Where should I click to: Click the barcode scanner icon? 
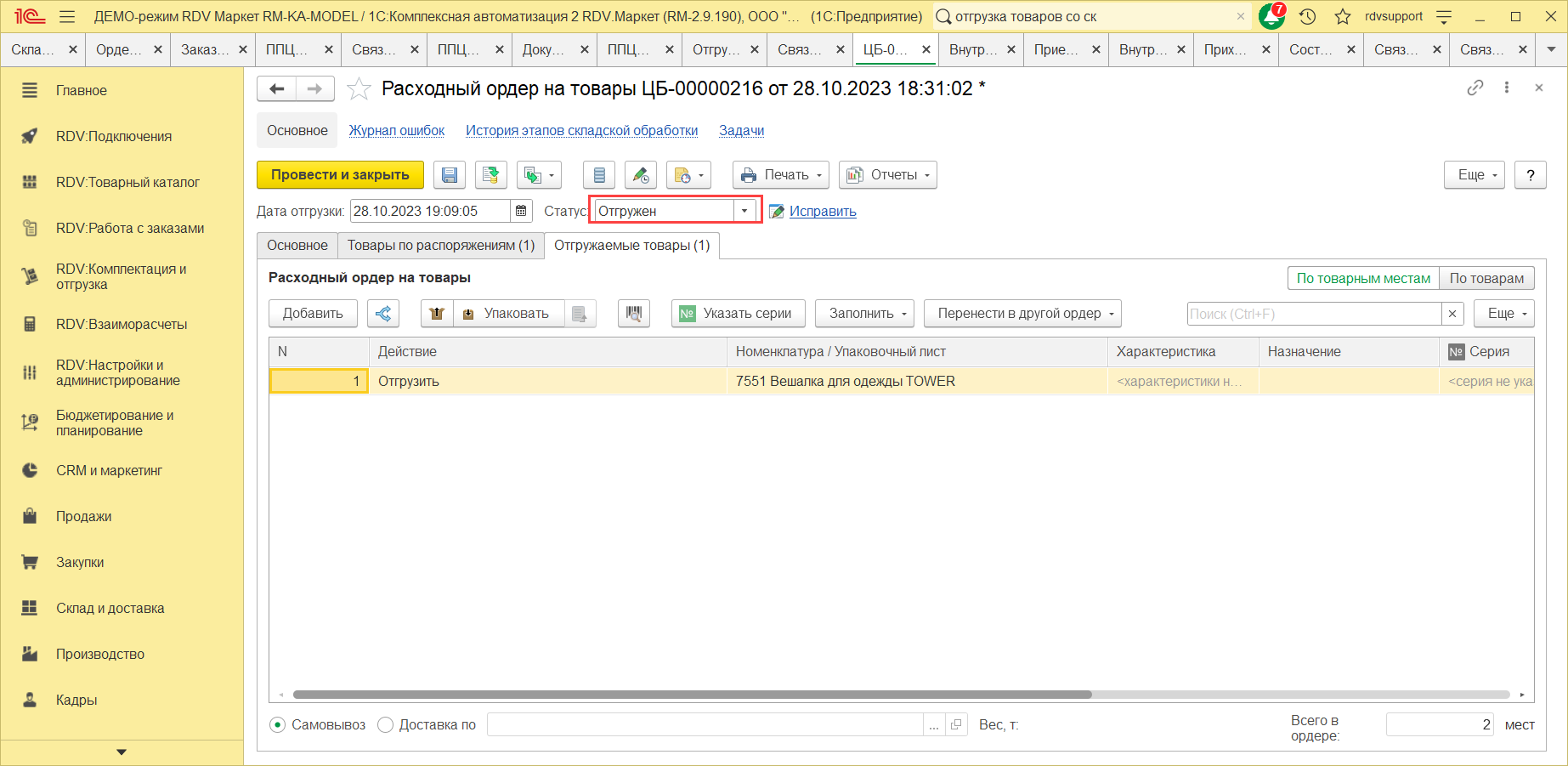point(634,314)
